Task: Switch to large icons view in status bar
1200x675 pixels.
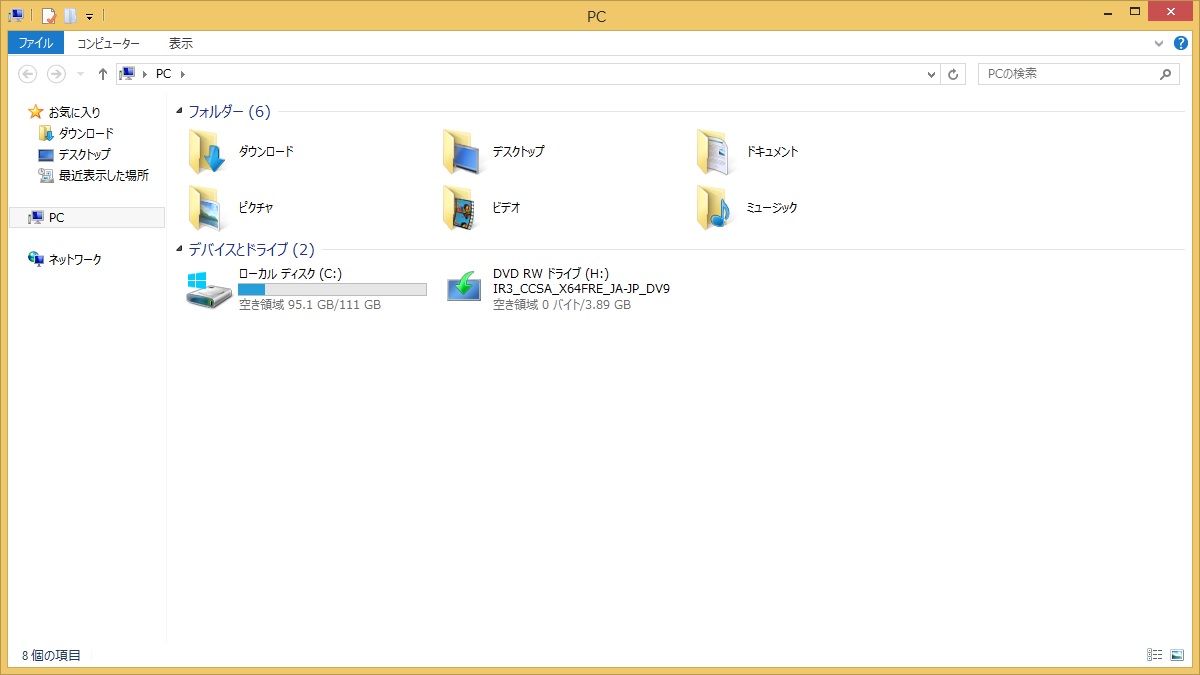Action: click(1176, 655)
